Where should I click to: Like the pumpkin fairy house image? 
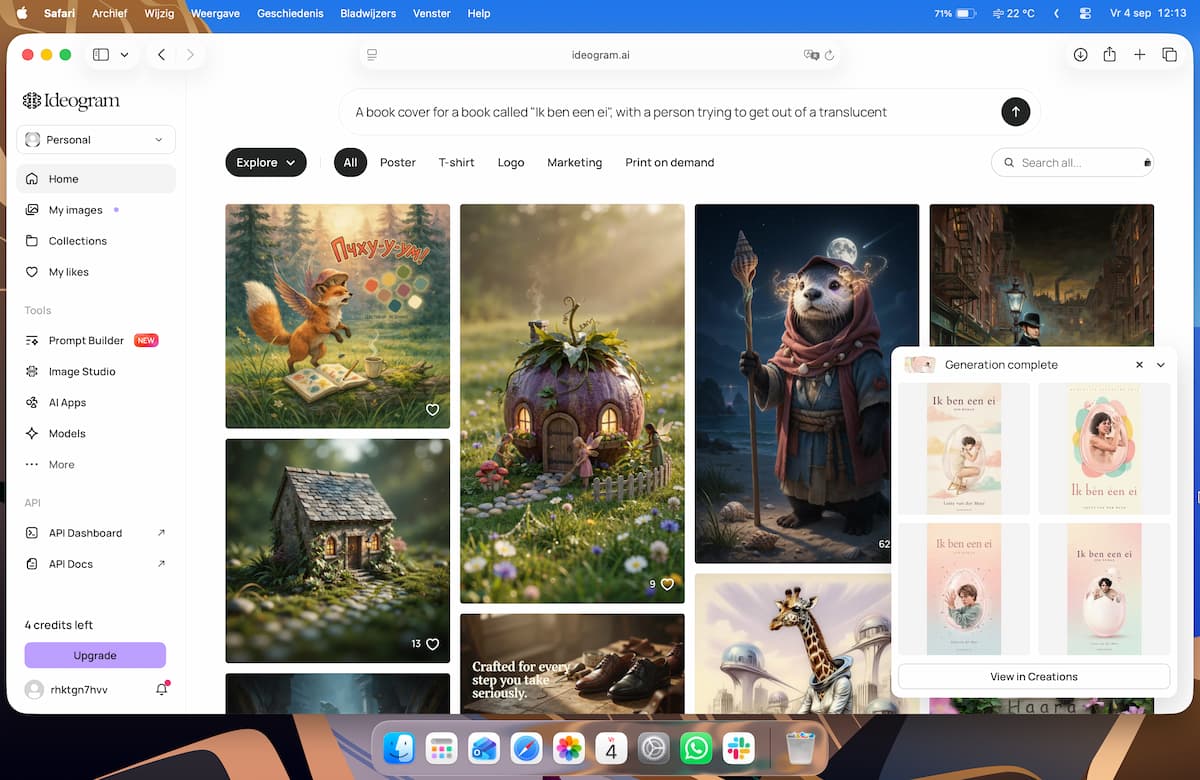667,584
